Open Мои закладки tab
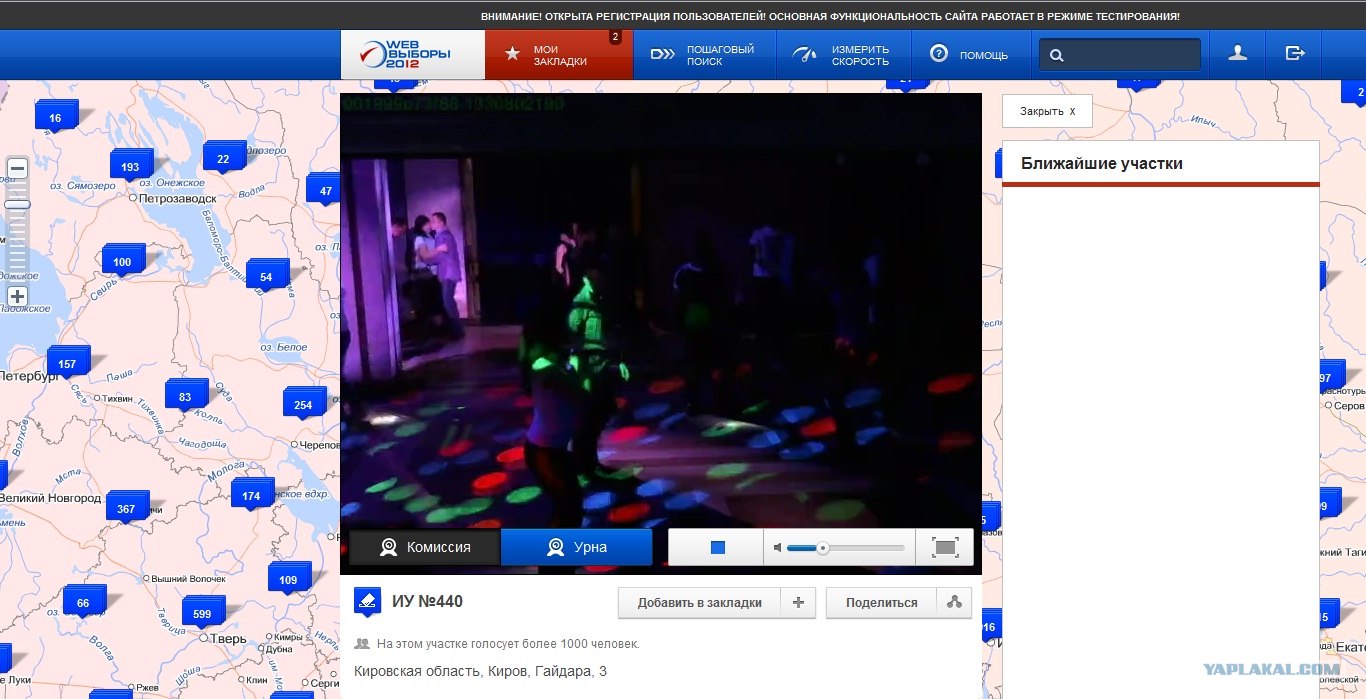This screenshot has height=699, width=1366. [x=559, y=54]
